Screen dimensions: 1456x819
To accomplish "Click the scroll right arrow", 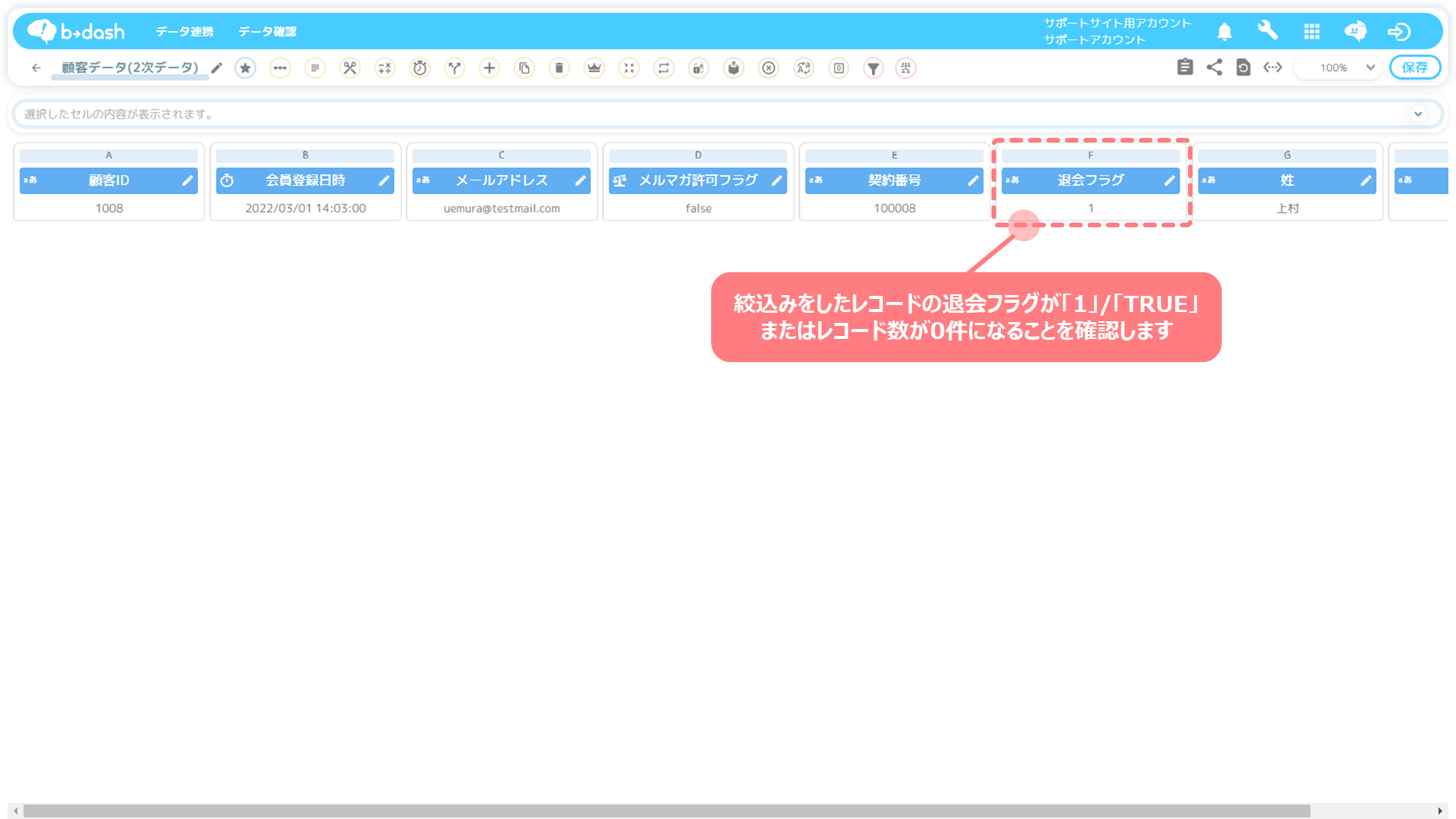I will pyautogui.click(x=1440, y=811).
